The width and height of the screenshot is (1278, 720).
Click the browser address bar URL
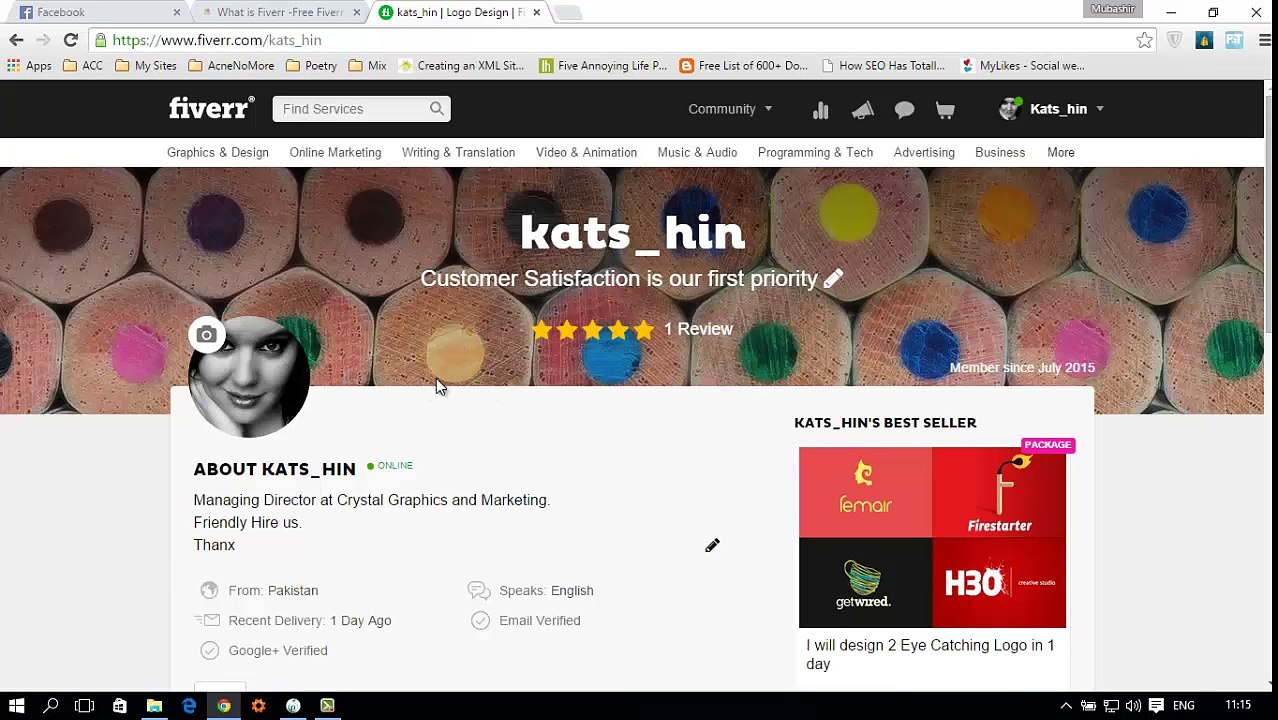(217, 40)
